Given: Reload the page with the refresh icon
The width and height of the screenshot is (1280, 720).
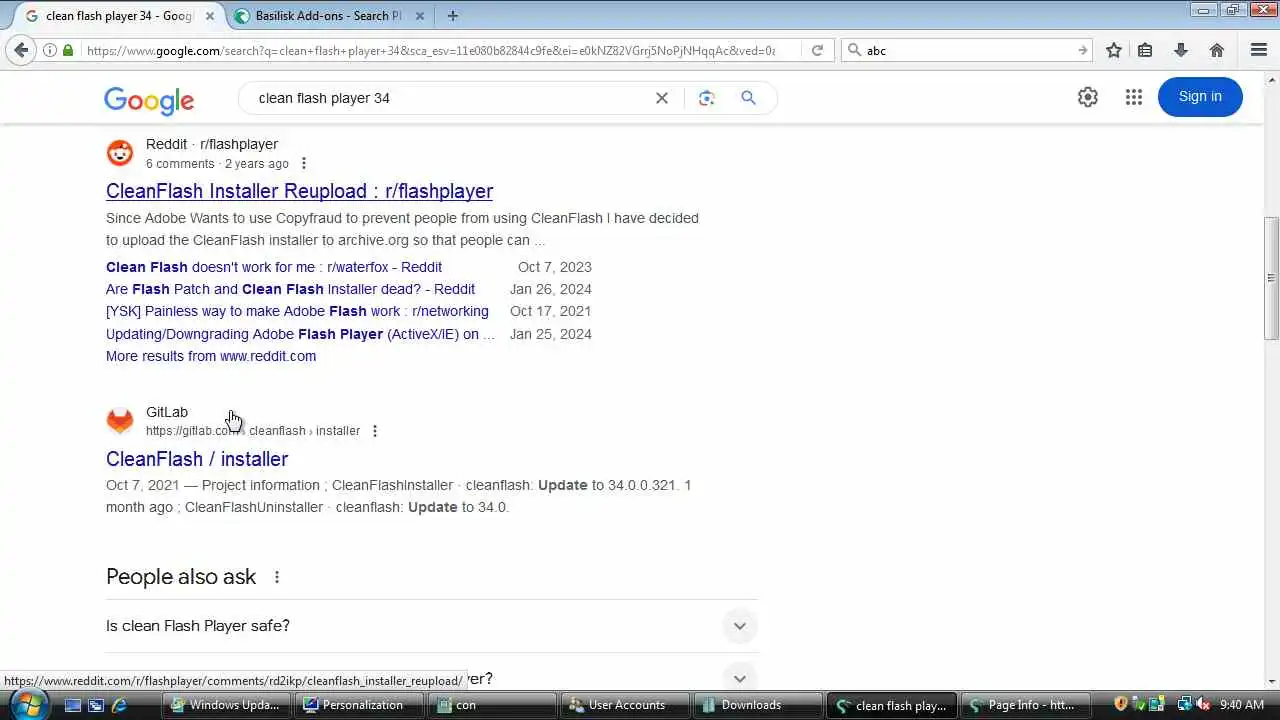Looking at the screenshot, I should [817, 50].
